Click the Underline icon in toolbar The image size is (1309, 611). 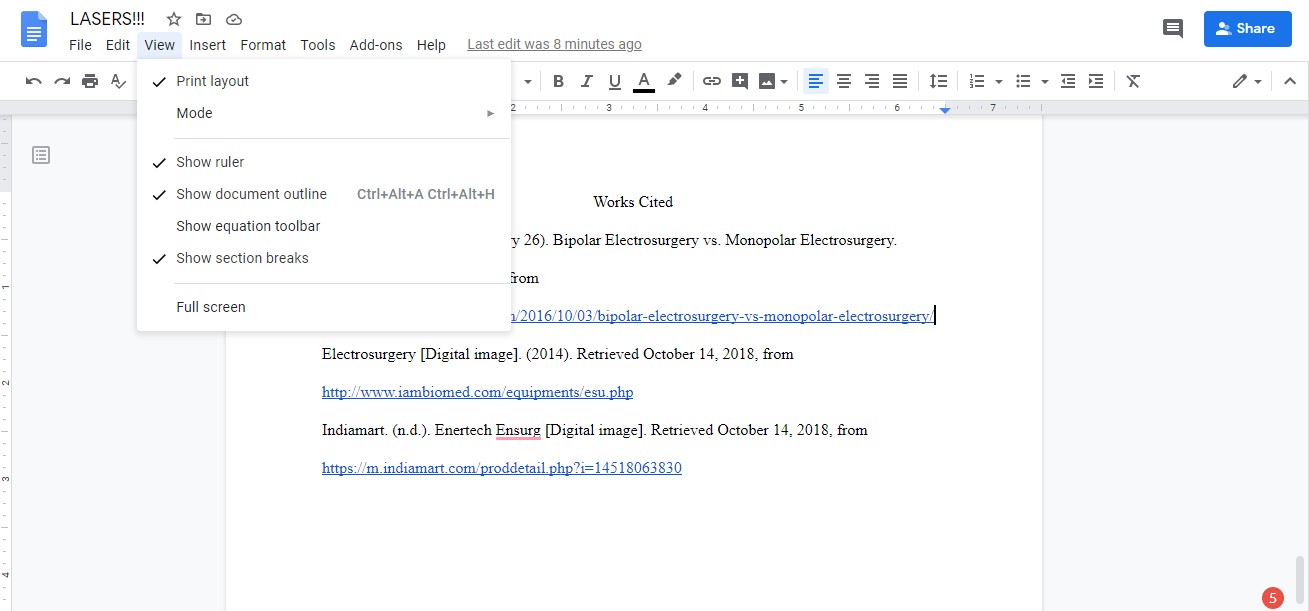coord(615,81)
